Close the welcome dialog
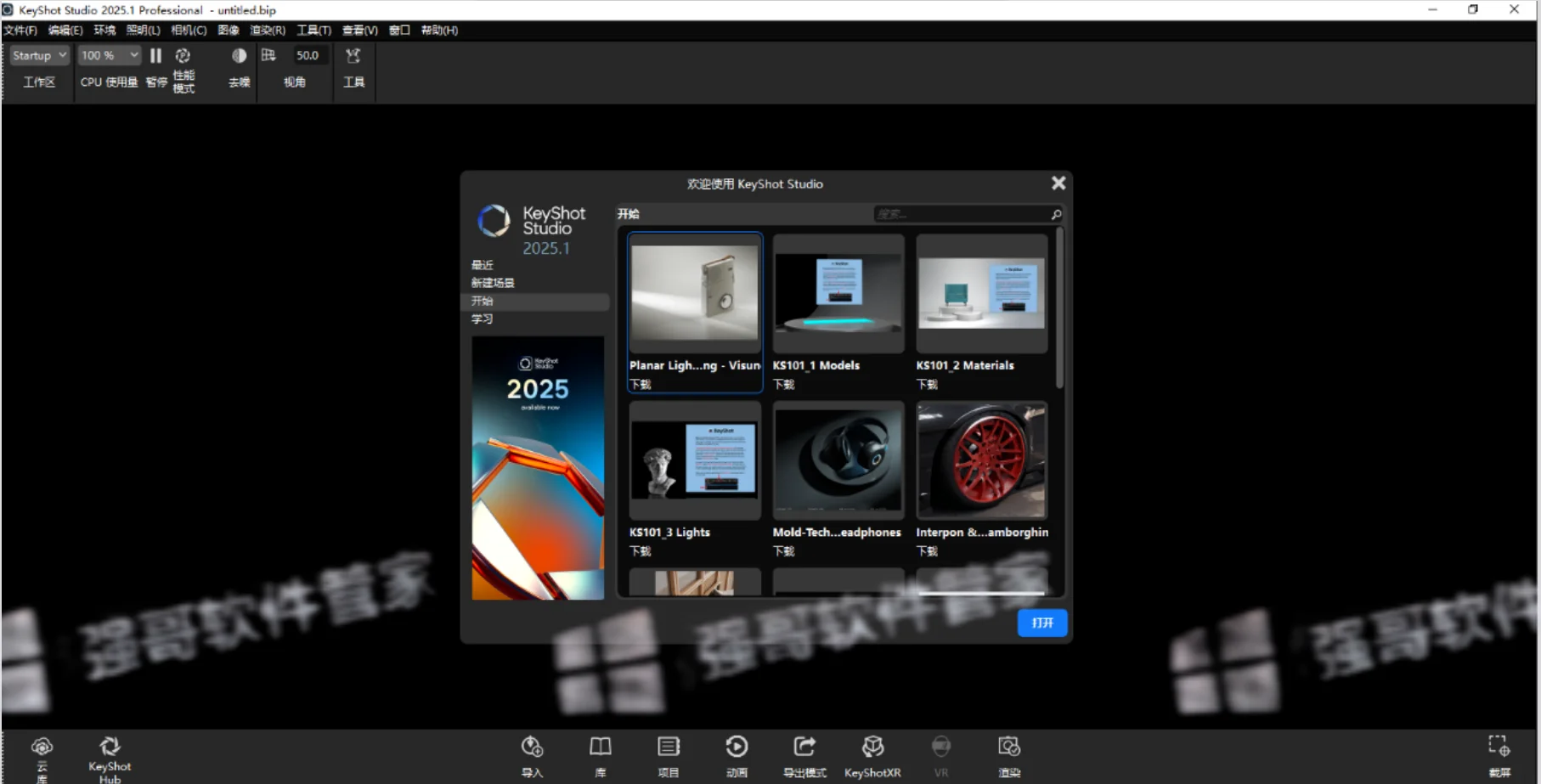The height and width of the screenshot is (784, 1541). tap(1058, 183)
